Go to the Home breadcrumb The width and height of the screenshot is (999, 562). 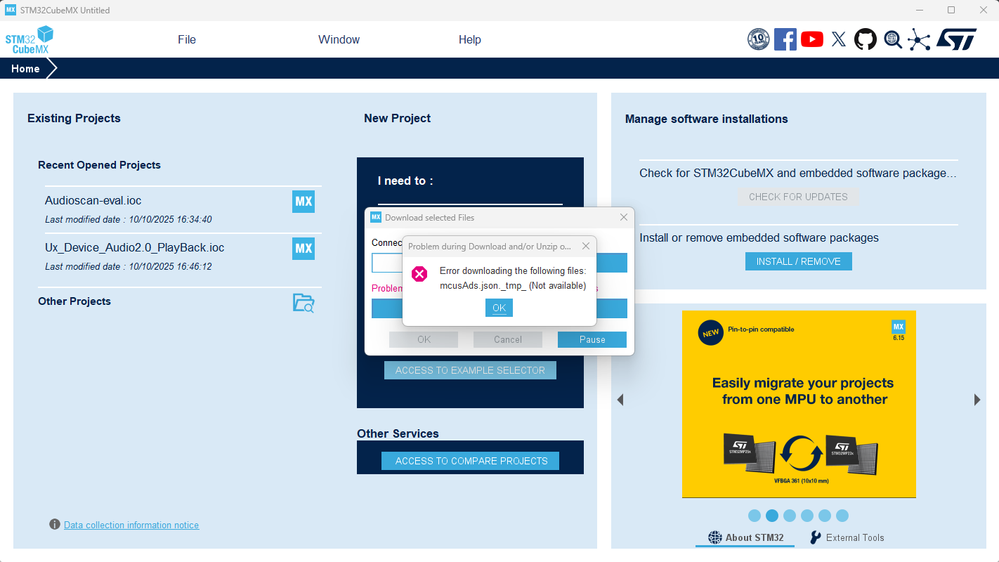(x=25, y=68)
